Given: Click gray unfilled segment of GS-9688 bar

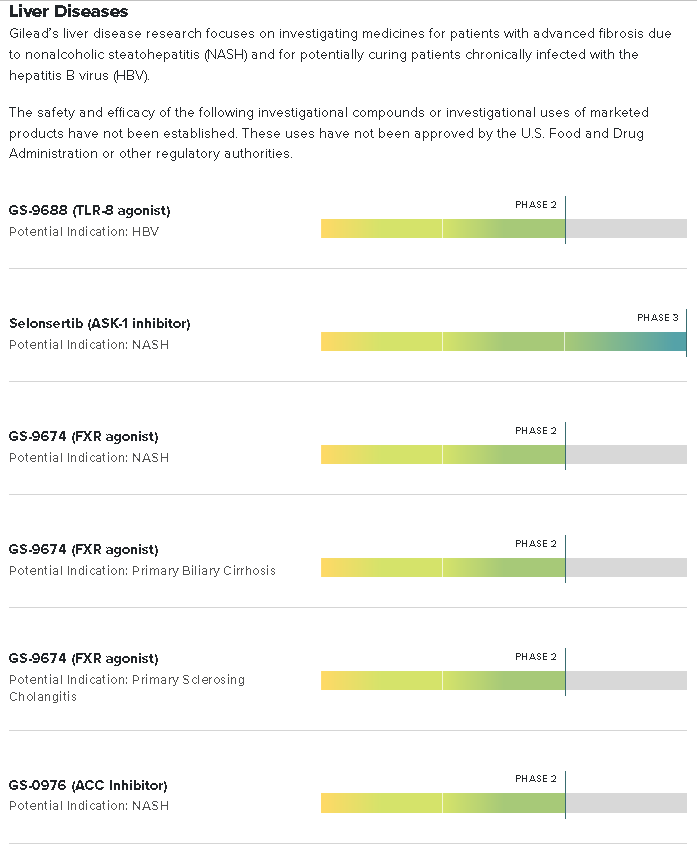Looking at the screenshot, I should [627, 229].
